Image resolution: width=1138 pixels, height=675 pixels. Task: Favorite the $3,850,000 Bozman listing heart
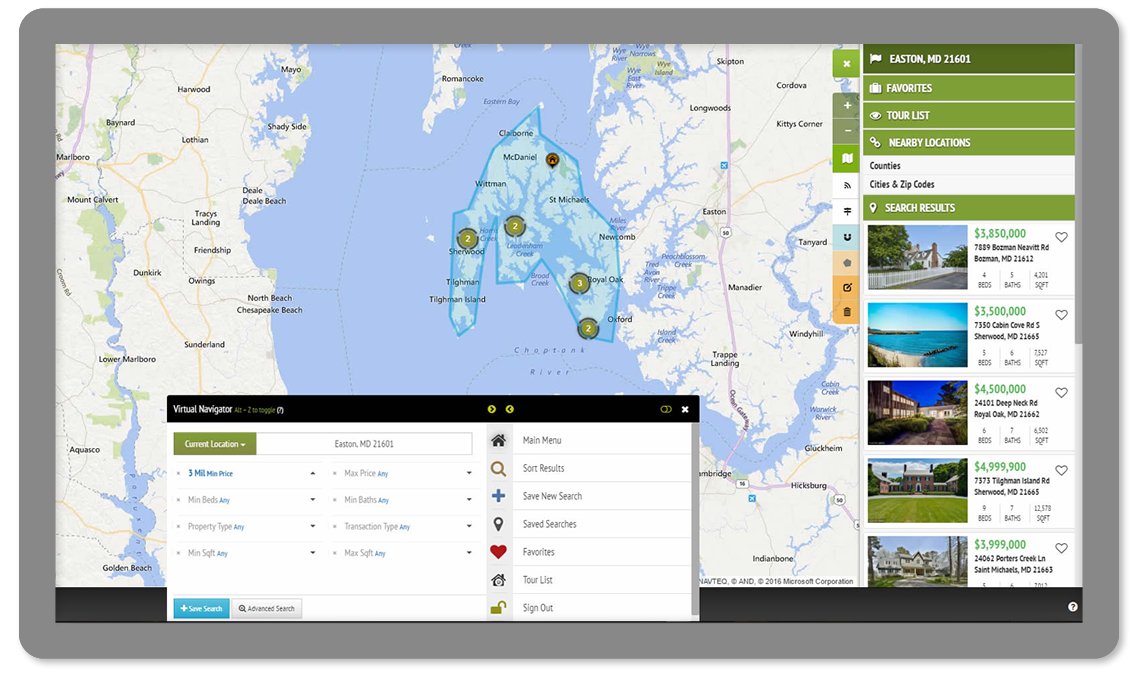point(1061,237)
